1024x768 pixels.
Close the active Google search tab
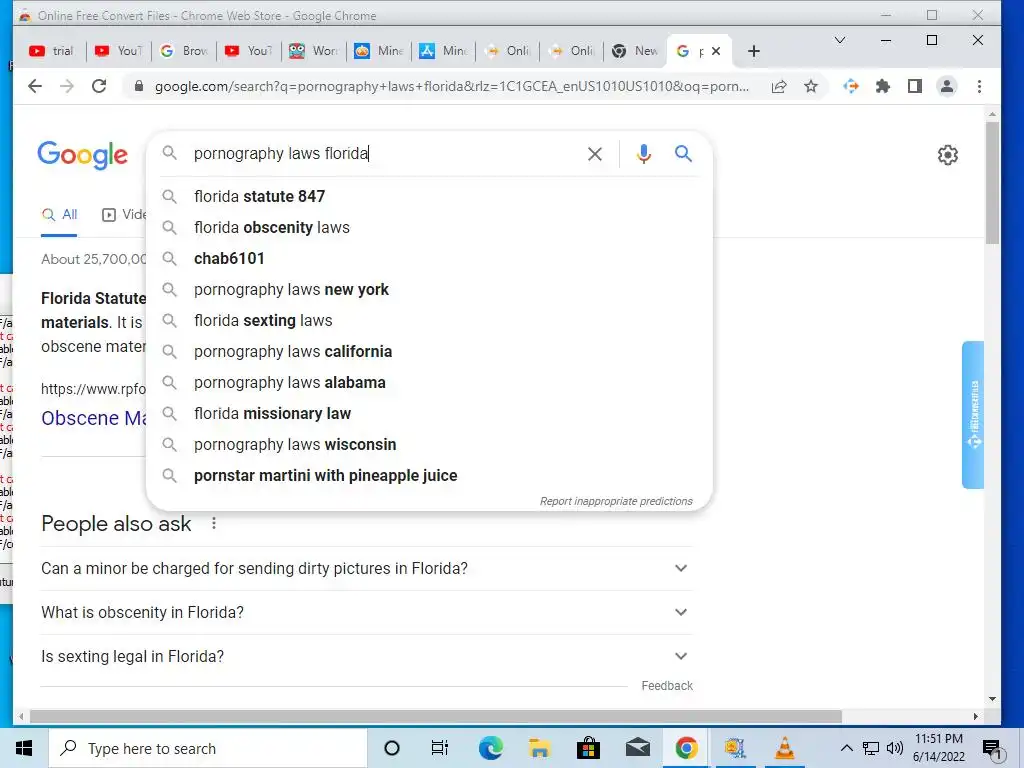click(x=716, y=51)
